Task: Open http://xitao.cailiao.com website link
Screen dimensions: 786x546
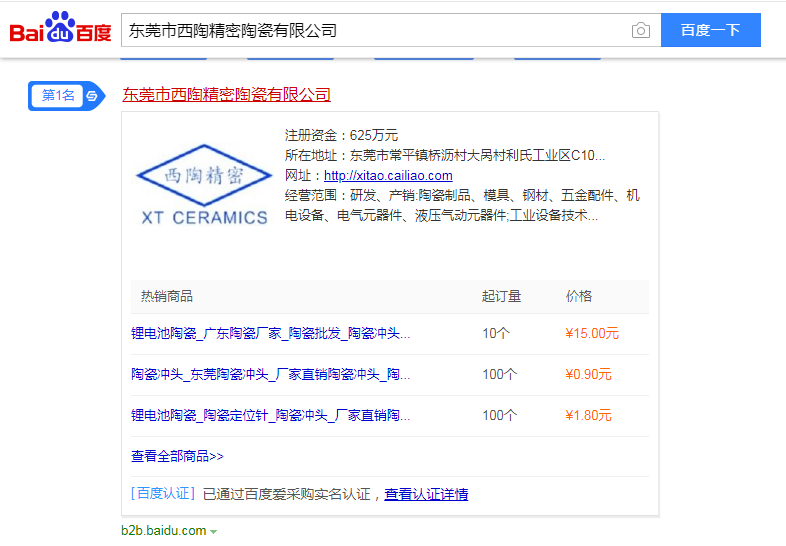Action: point(388,175)
